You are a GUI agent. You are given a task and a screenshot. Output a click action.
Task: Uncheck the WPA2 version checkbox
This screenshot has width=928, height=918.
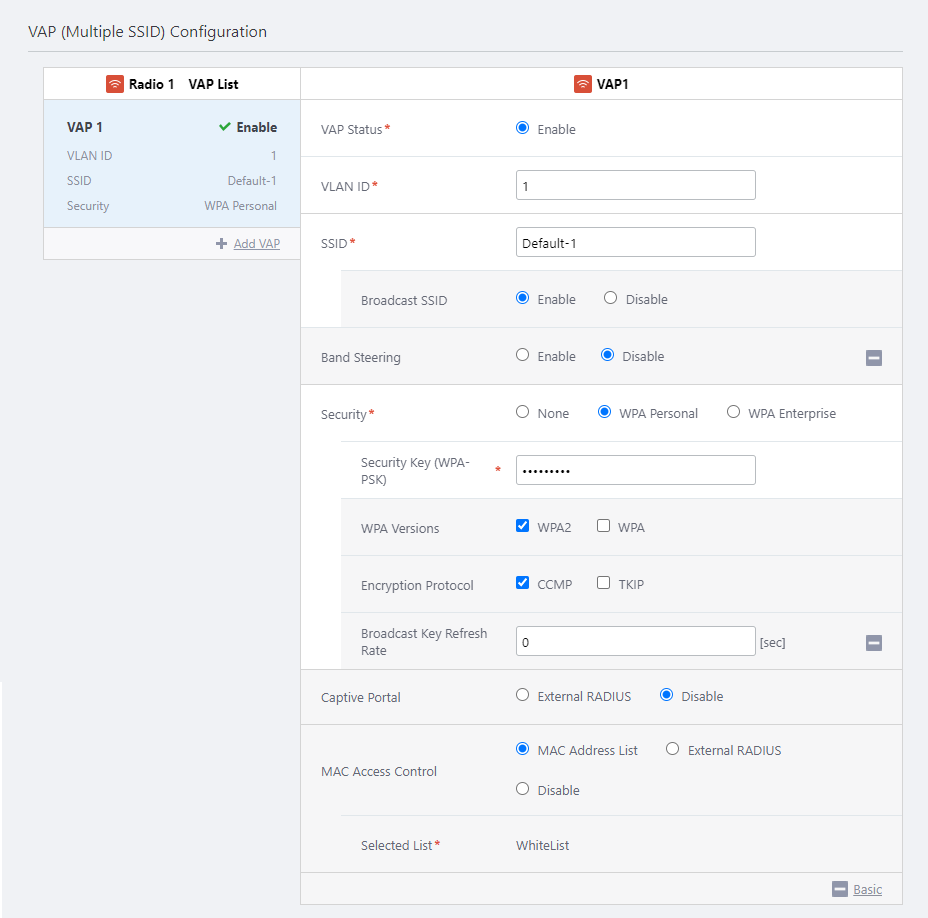point(522,526)
